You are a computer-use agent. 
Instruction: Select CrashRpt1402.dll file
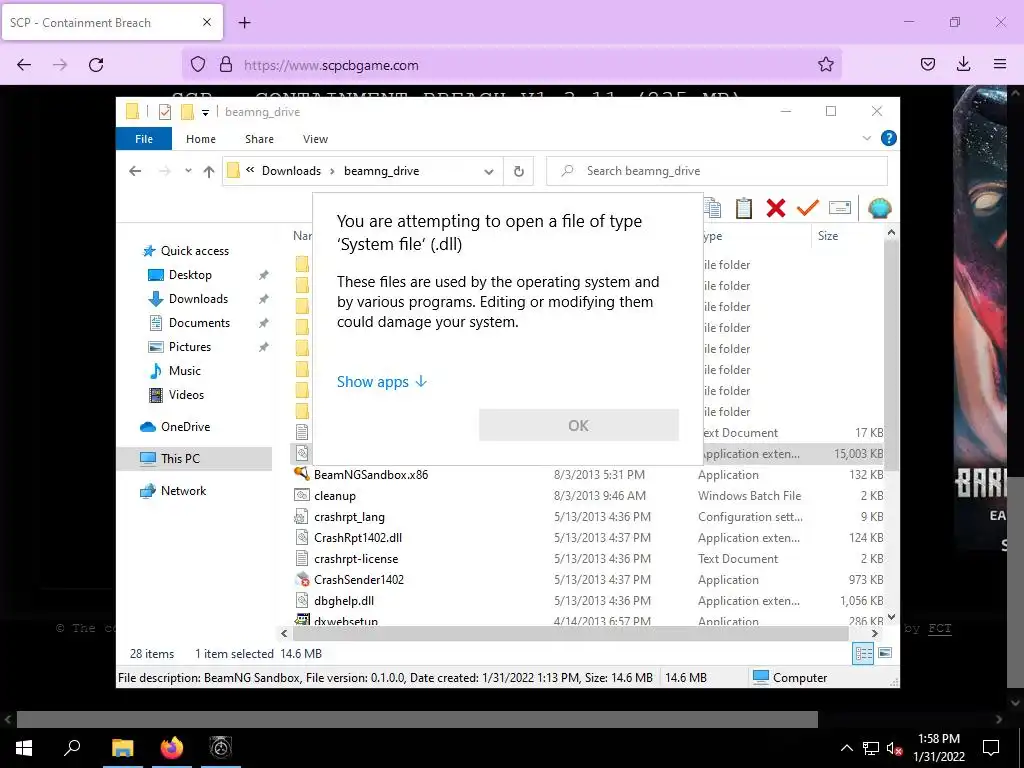point(358,537)
